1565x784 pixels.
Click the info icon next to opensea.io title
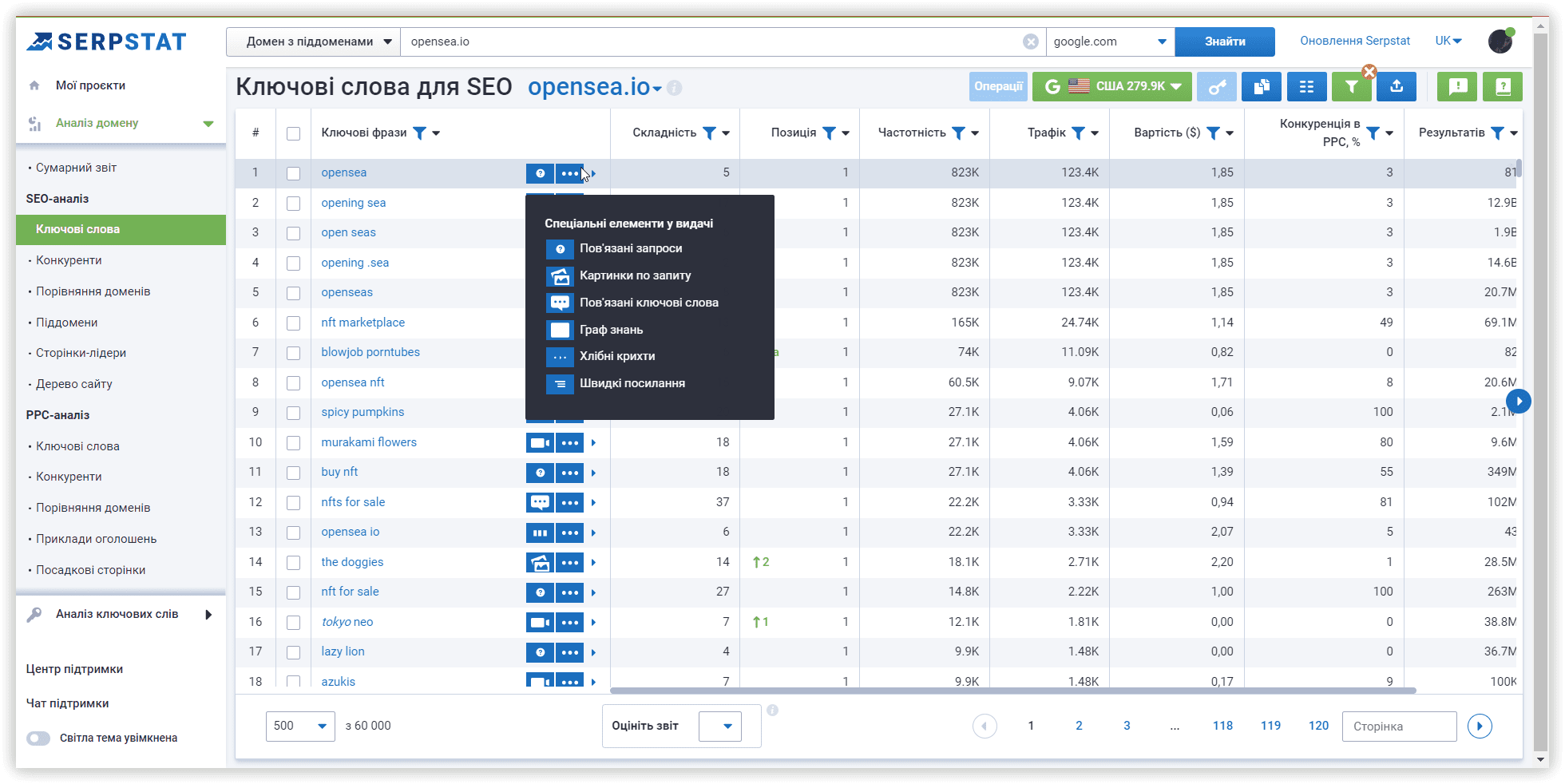click(675, 88)
